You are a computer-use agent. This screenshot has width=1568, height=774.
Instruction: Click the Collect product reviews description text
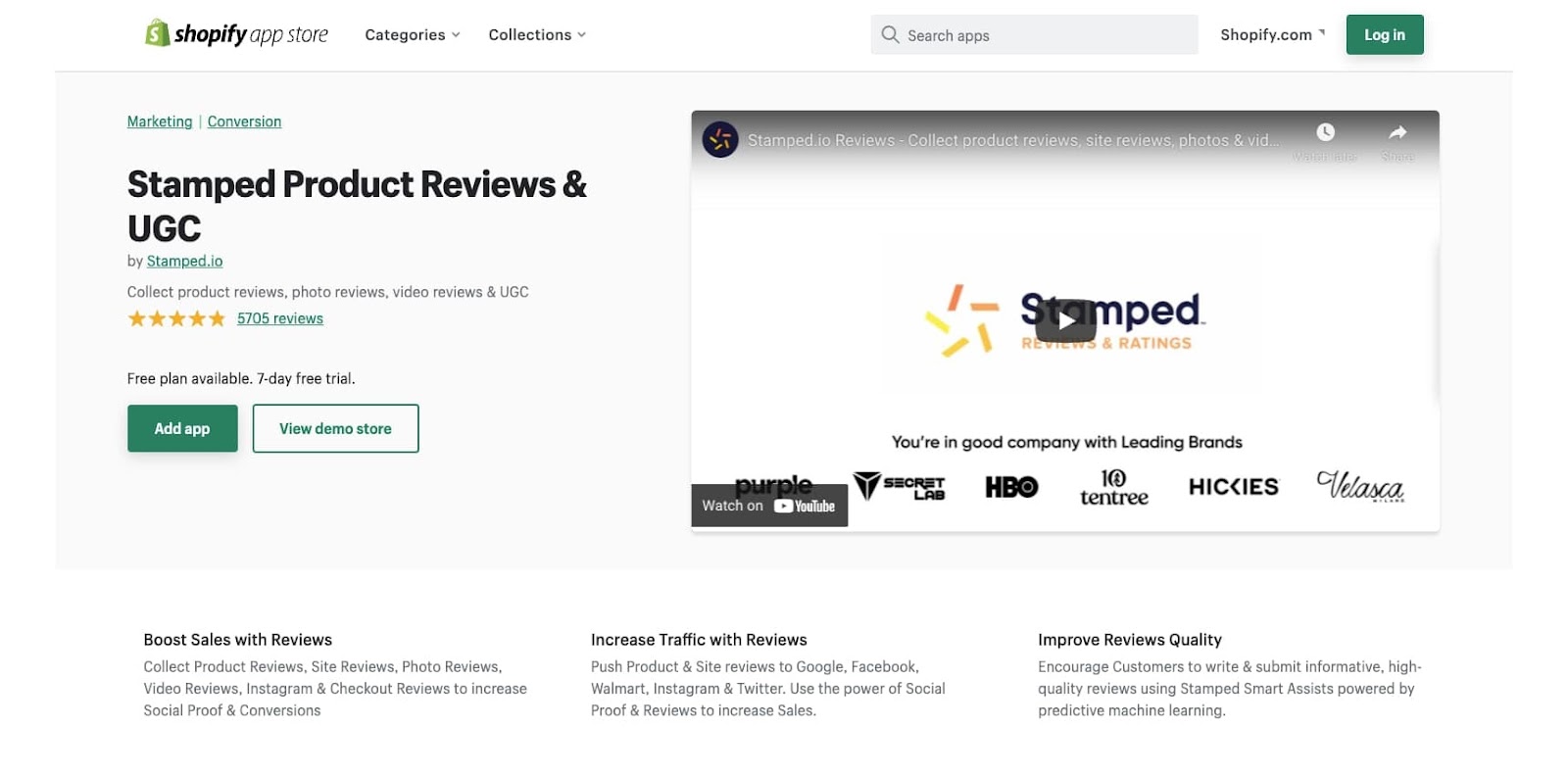327,292
